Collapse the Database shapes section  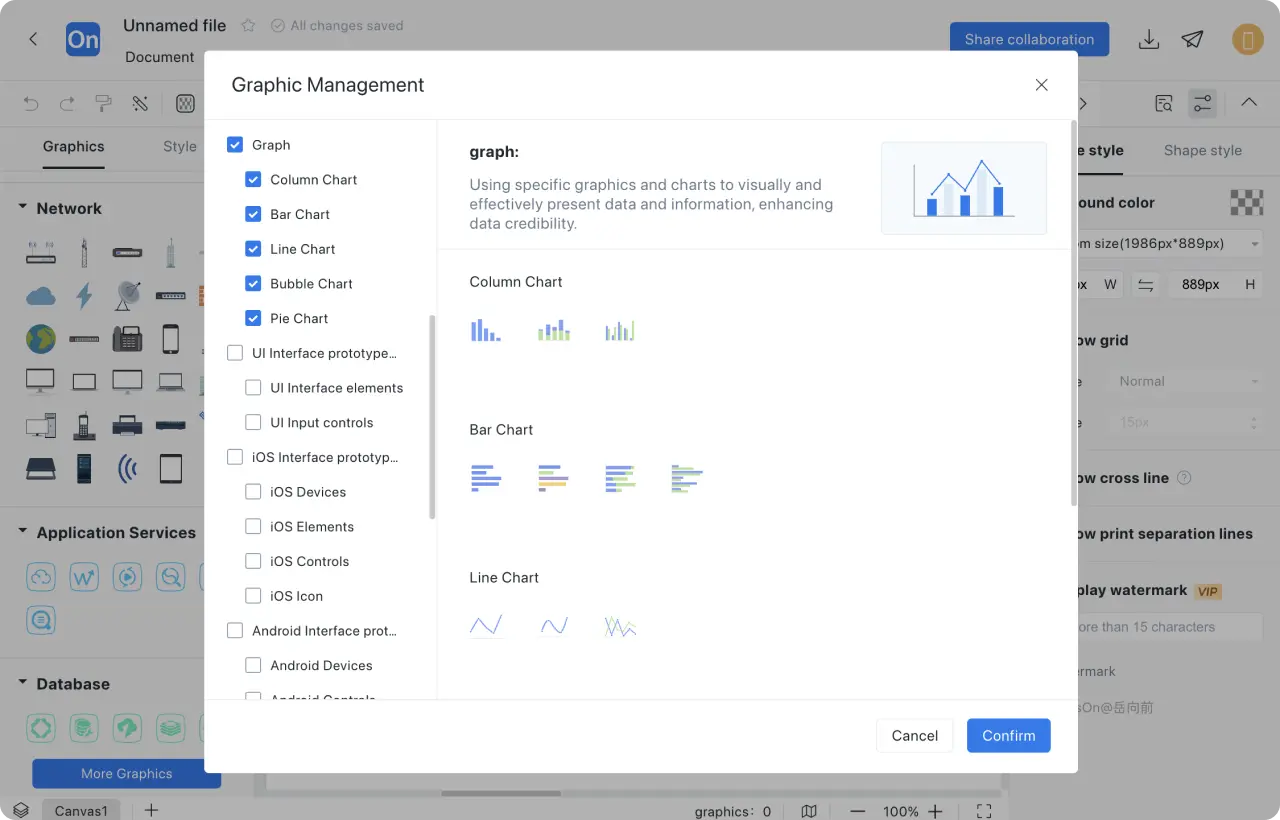pyautogui.click(x=22, y=683)
